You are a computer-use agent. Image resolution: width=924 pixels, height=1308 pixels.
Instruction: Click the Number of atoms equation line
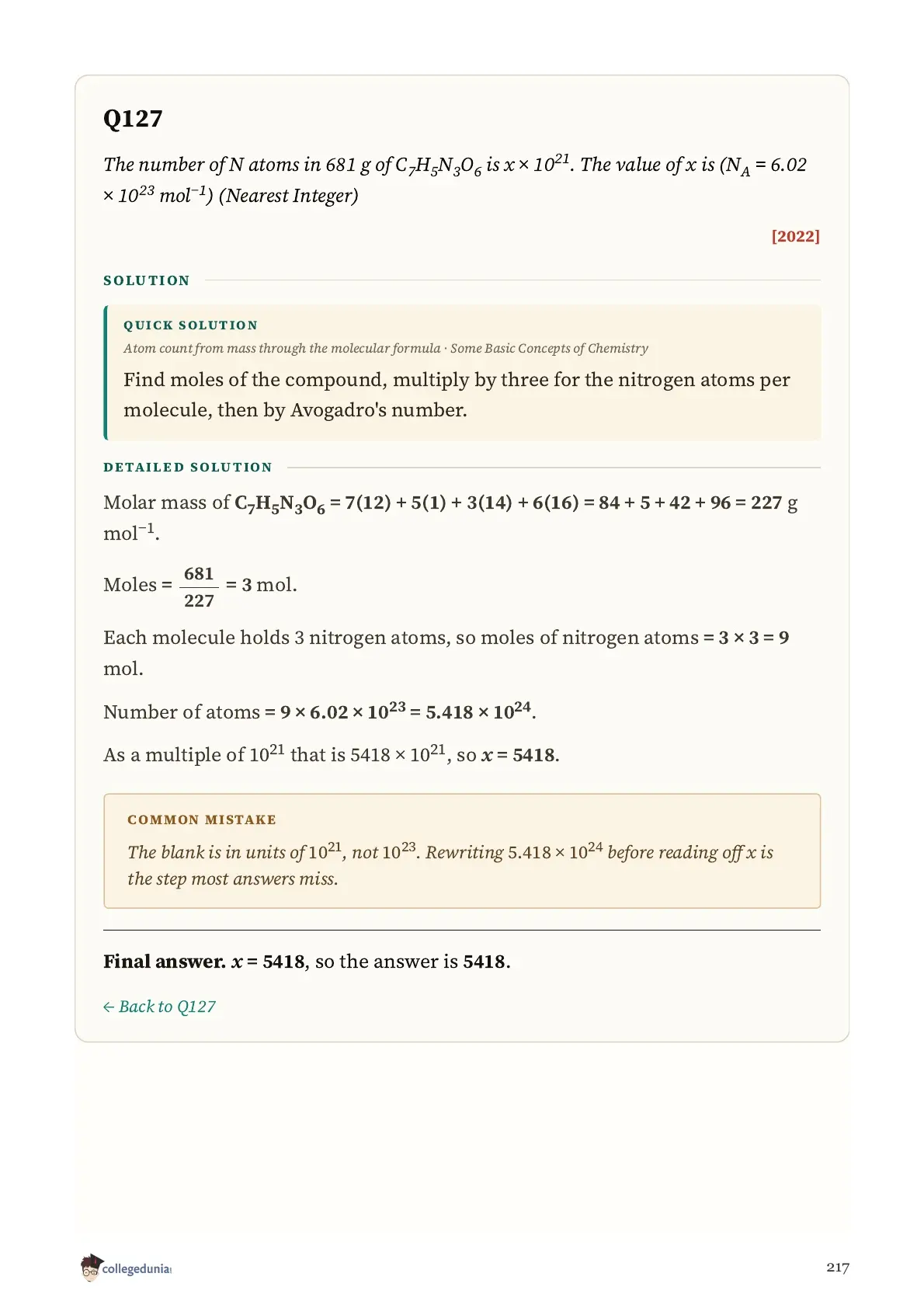click(320, 711)
